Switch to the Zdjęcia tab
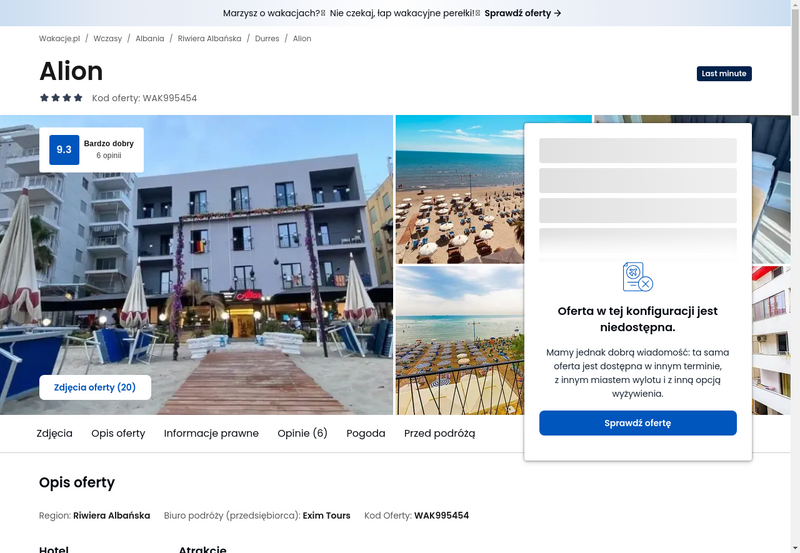The height and width of the screenshot is (553, 800). pyautogui.click(x=54, y=434)
